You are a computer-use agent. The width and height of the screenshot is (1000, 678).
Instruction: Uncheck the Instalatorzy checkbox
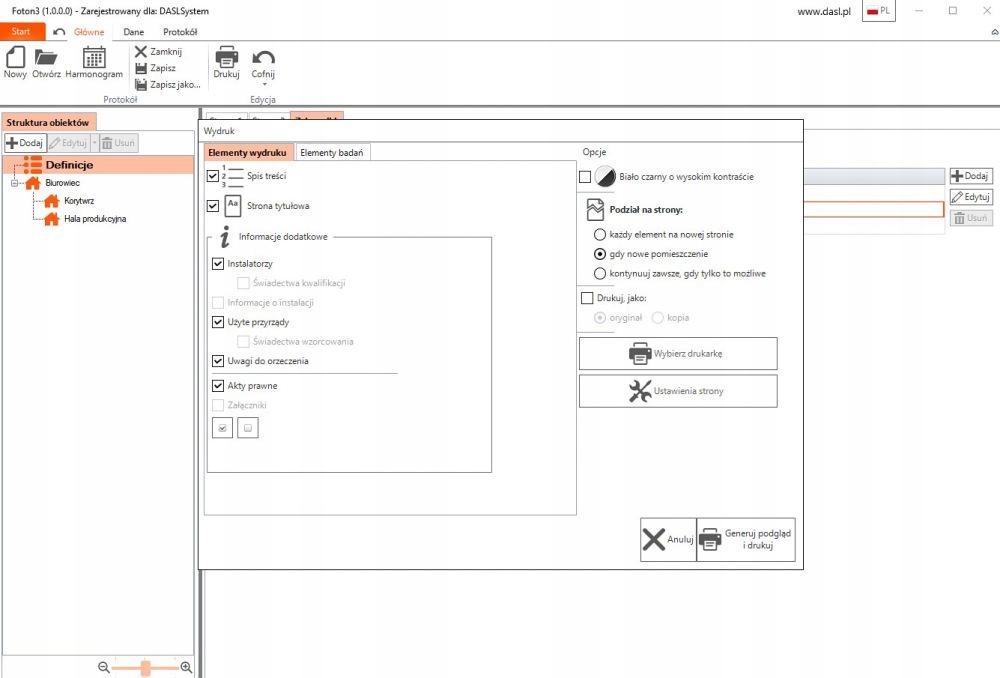click(218, 263)
